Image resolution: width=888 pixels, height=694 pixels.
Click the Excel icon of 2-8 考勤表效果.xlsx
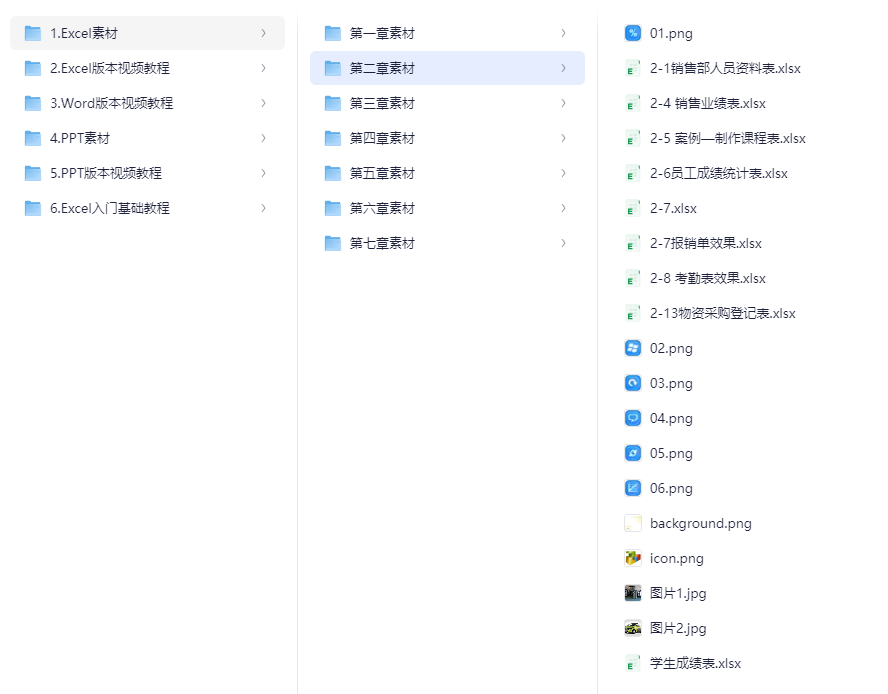[633, 278]
